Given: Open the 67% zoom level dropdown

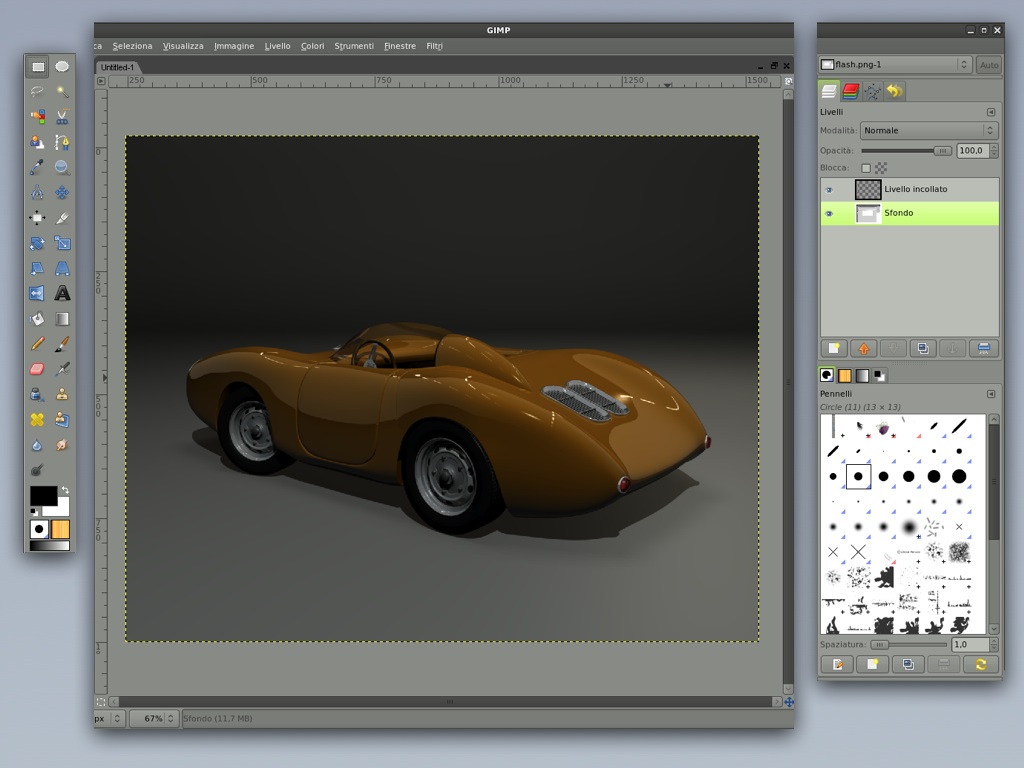Looking at the screenshot, I should coord(170,718).
